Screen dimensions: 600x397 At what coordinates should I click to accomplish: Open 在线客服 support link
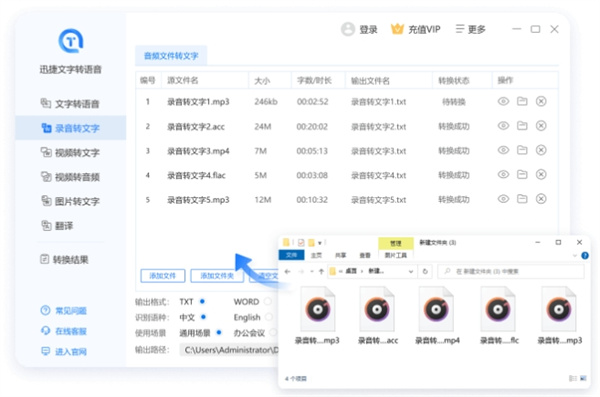64,331
